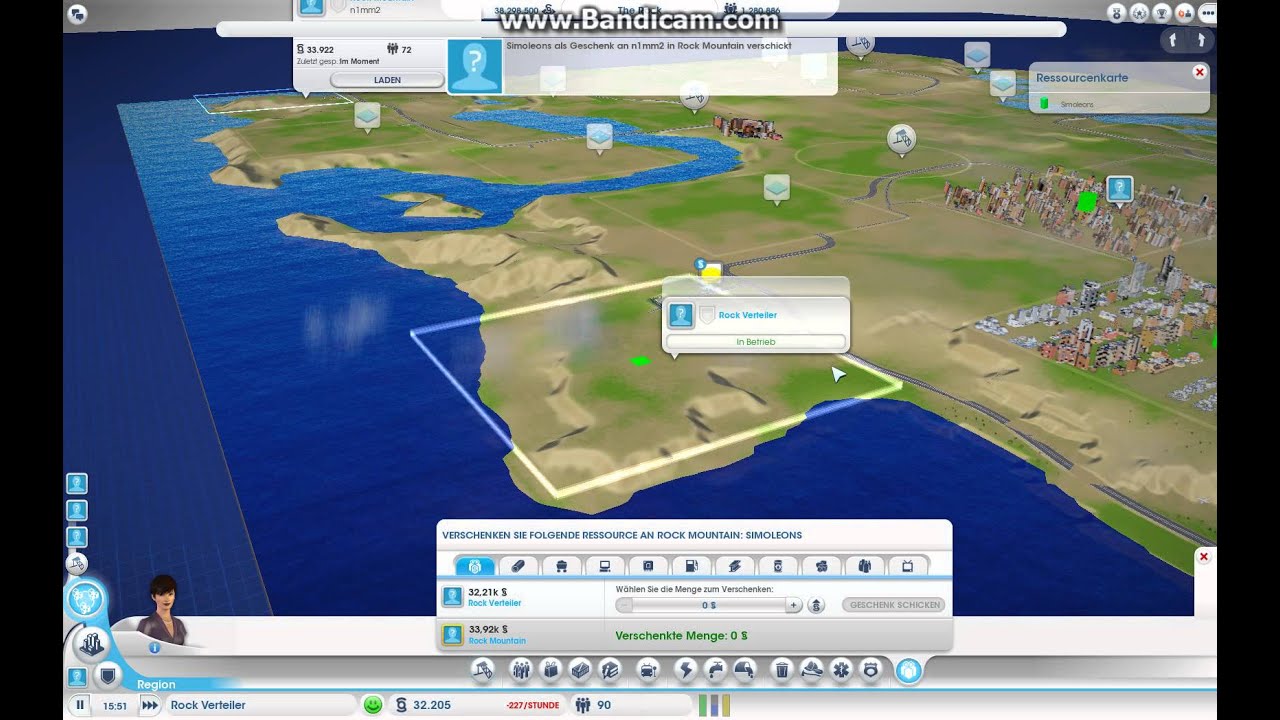Switch to the region view globe button

coord(86,601)
